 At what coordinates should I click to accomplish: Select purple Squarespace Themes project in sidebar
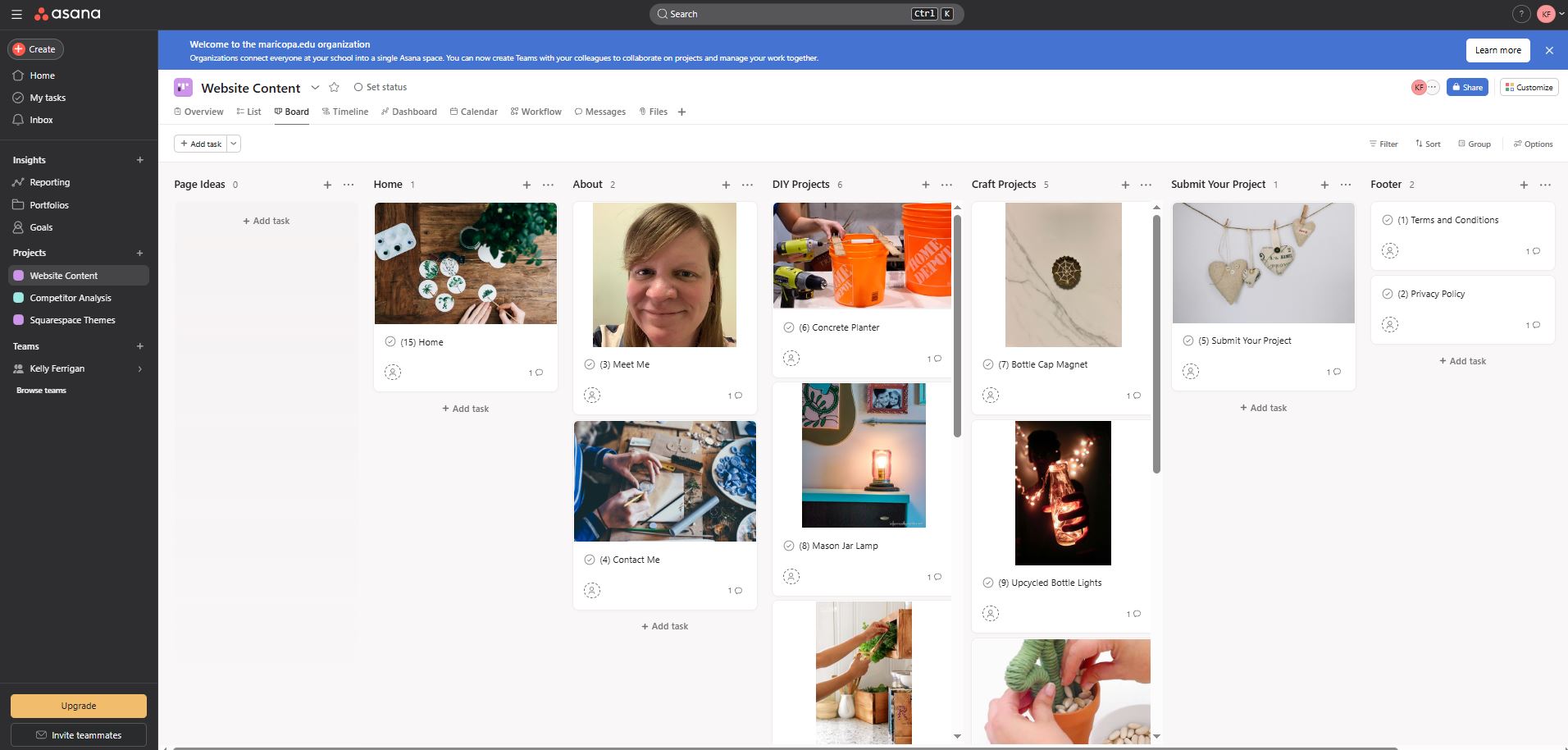72,320
